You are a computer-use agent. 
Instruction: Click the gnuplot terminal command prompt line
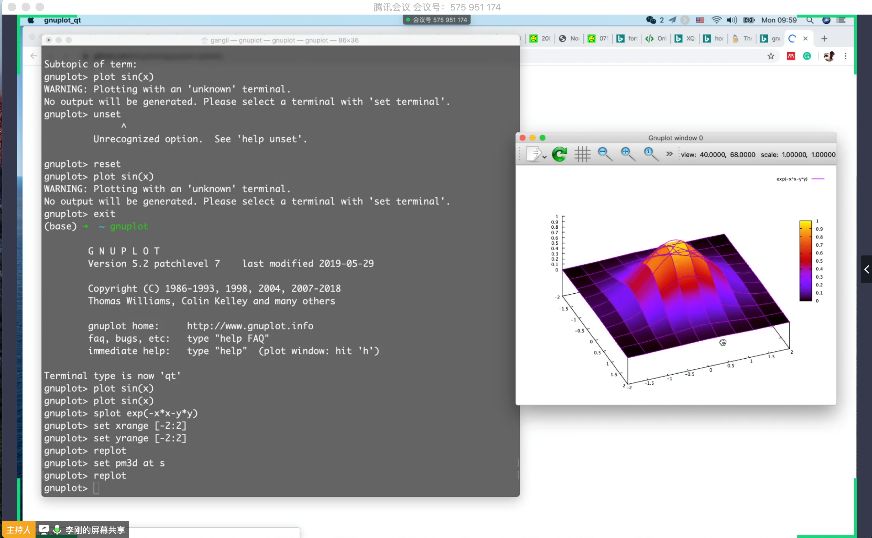tap(96, 488)
